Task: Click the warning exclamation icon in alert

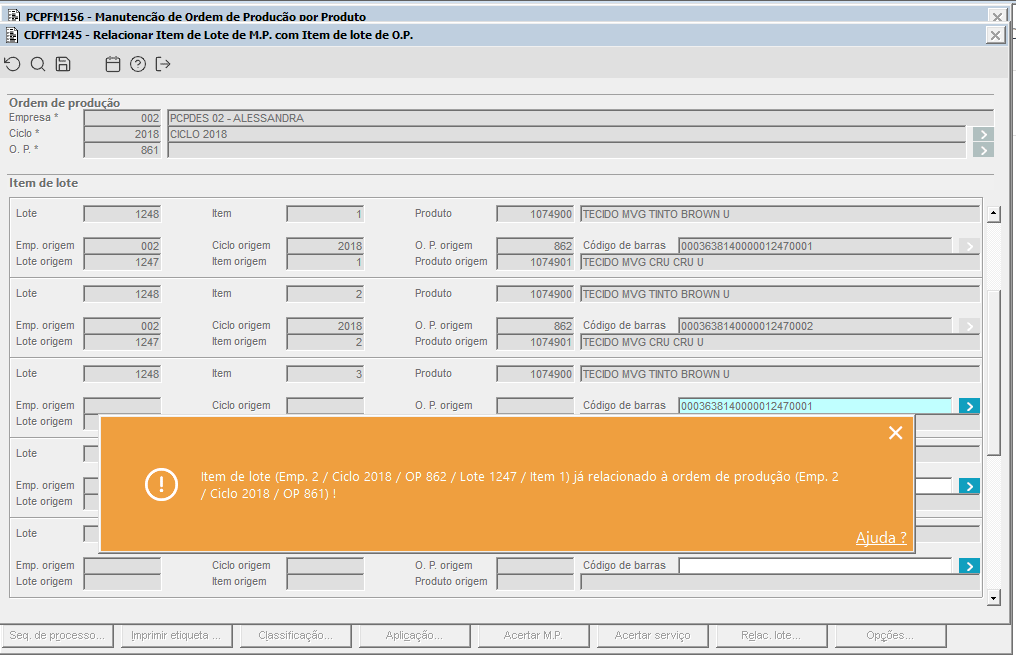Action: click(161, 484)
